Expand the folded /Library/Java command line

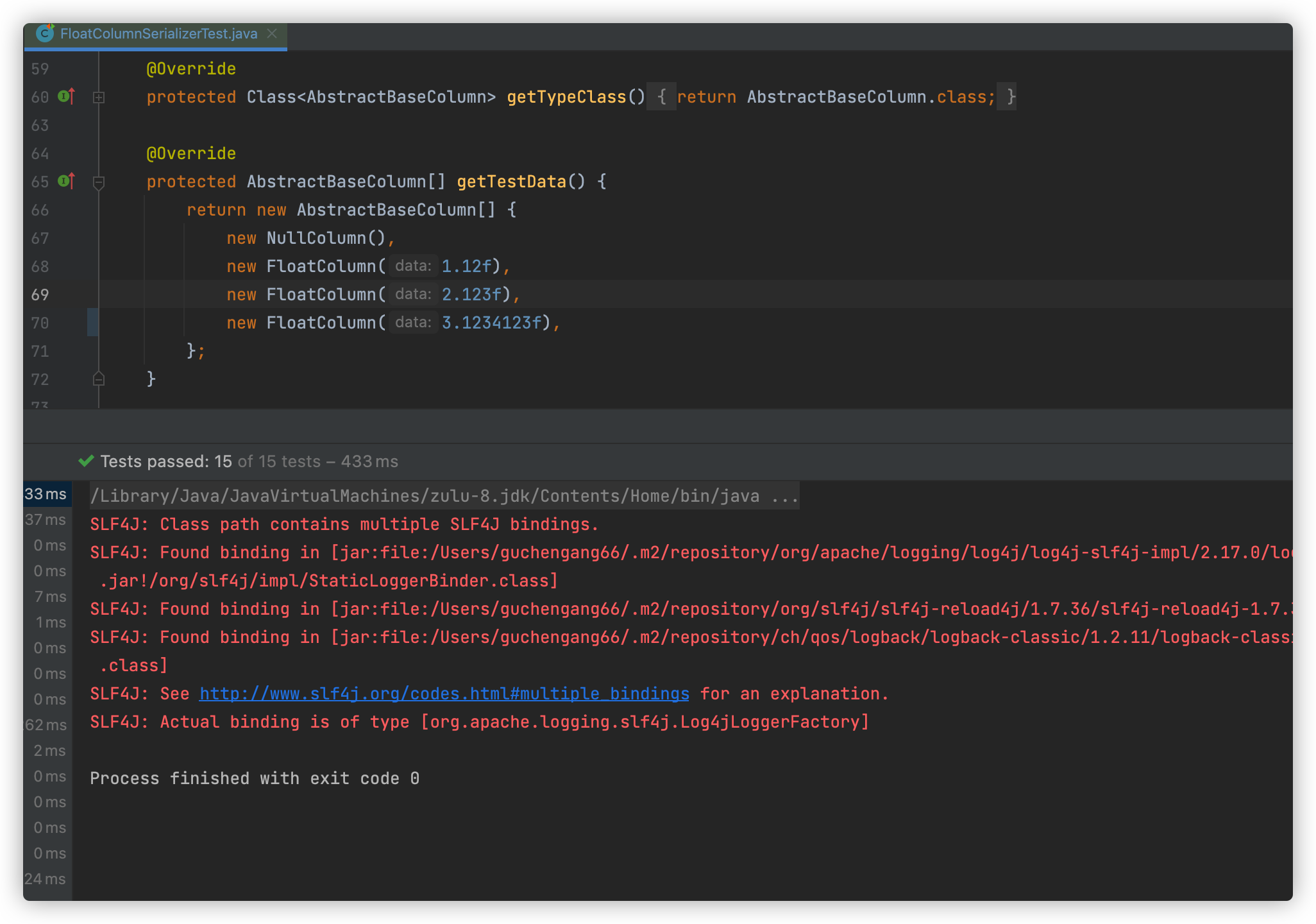click(x=785, y=496)
